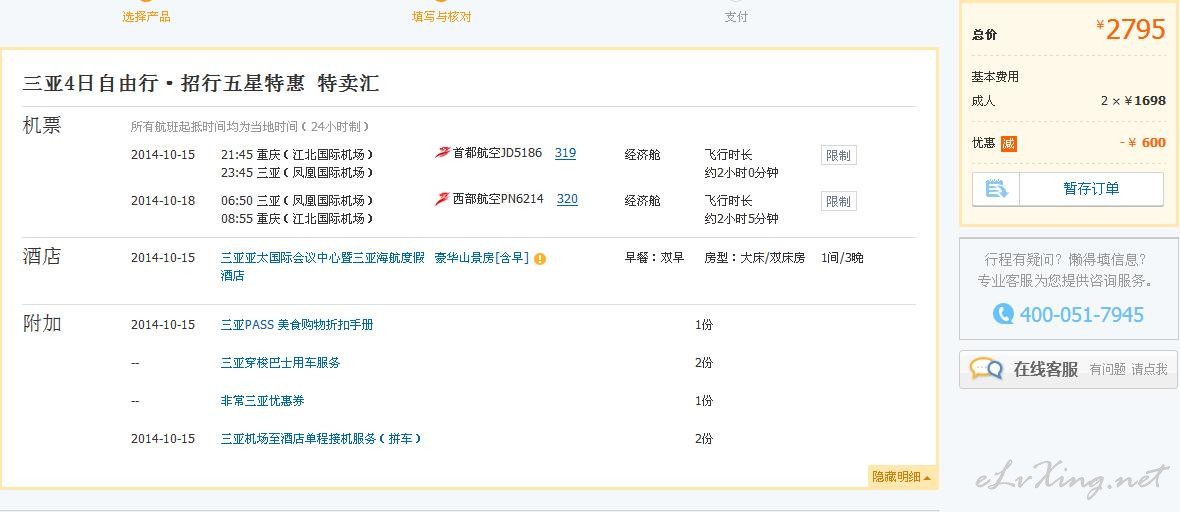Click the phone icon beside 400-051-7945
The image size is (1180, 512).
pyautogui.click(x=1003, y=315)
